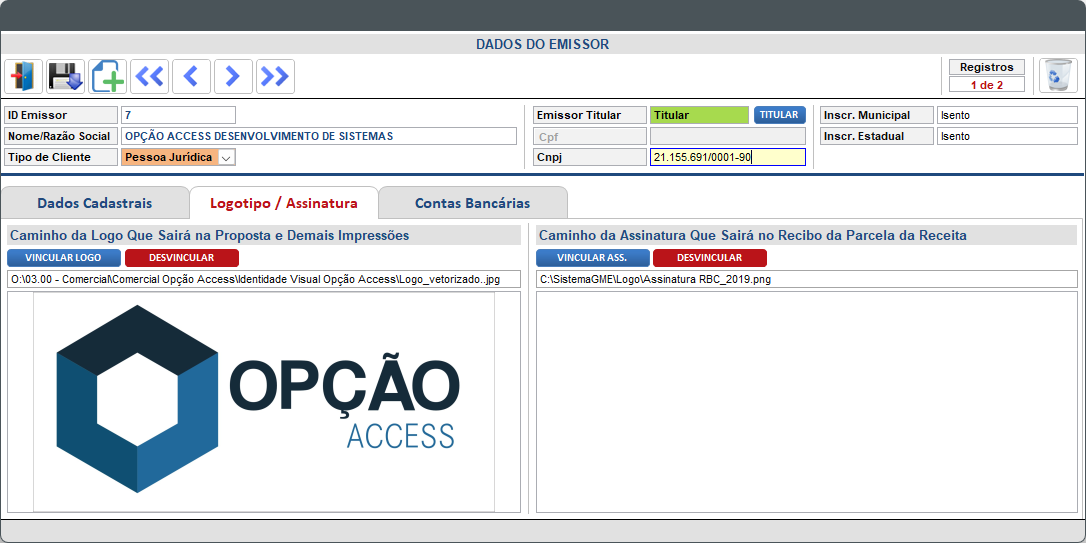Click the Inscr. Estadual field
Screen dimensions: 1086x543
[x=1007, y=136]
